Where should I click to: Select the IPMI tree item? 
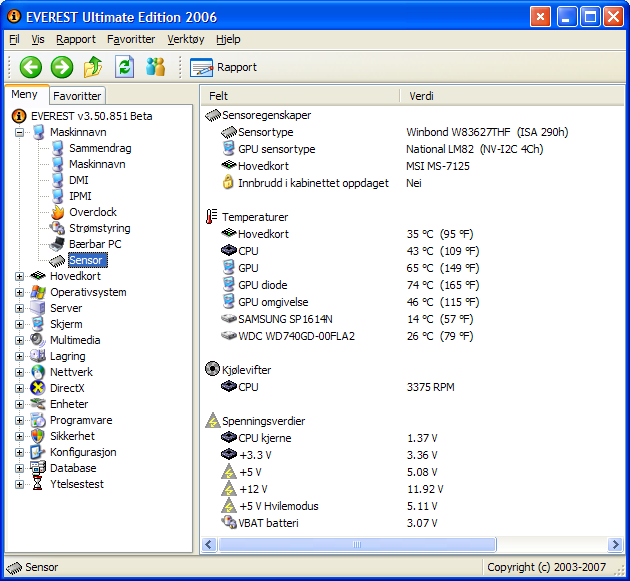pyautogui.click(x=80, y=196)
